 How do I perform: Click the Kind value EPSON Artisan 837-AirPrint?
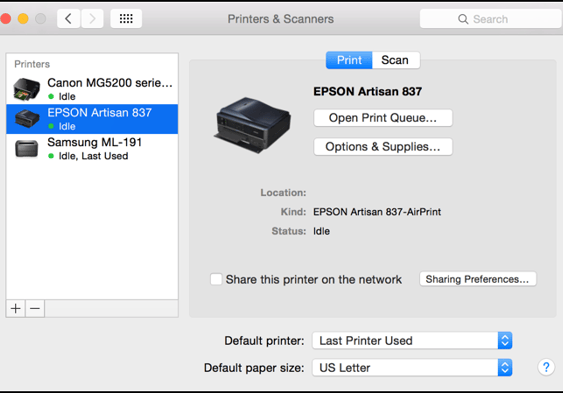pos(377,212)
